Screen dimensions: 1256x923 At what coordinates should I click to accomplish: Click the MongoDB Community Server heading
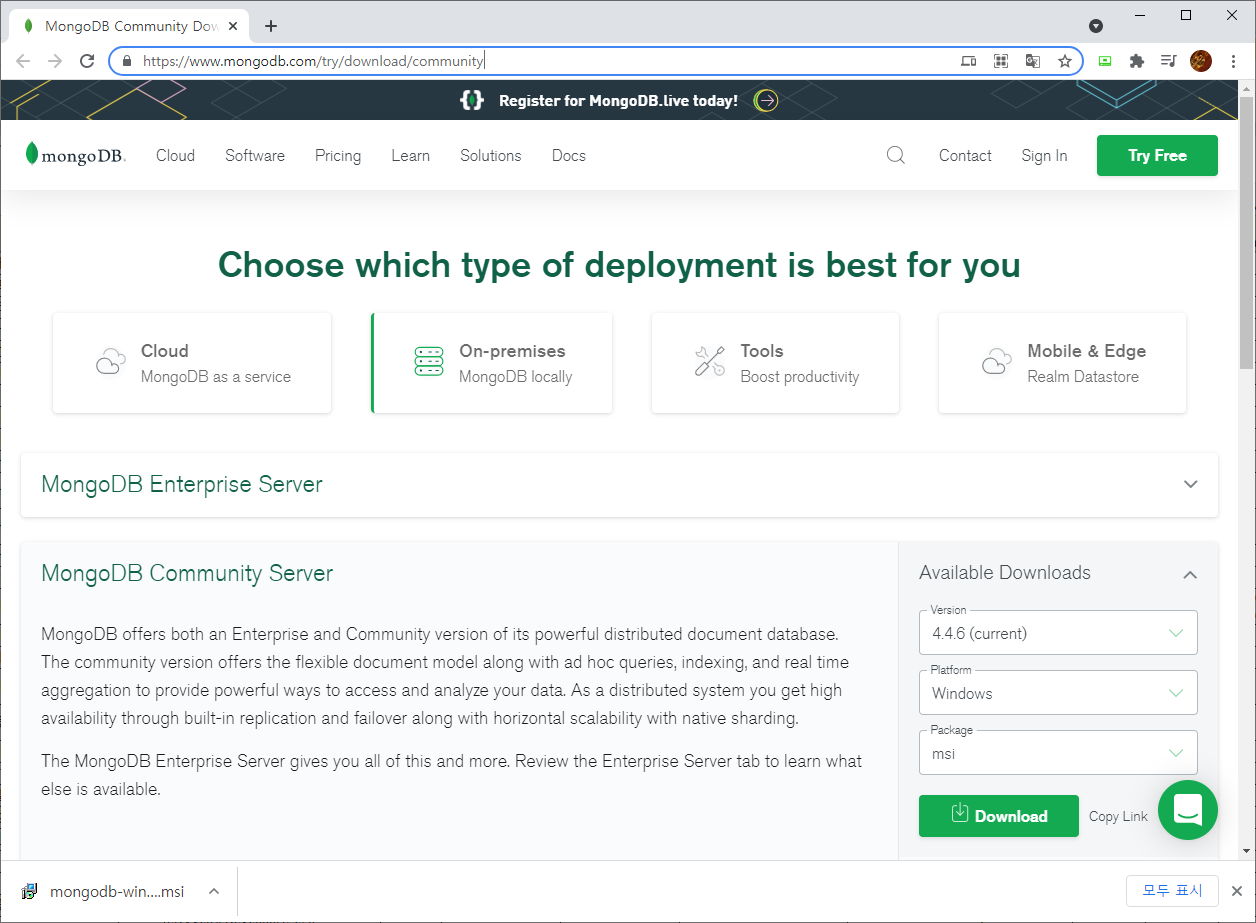pos(187,573)
